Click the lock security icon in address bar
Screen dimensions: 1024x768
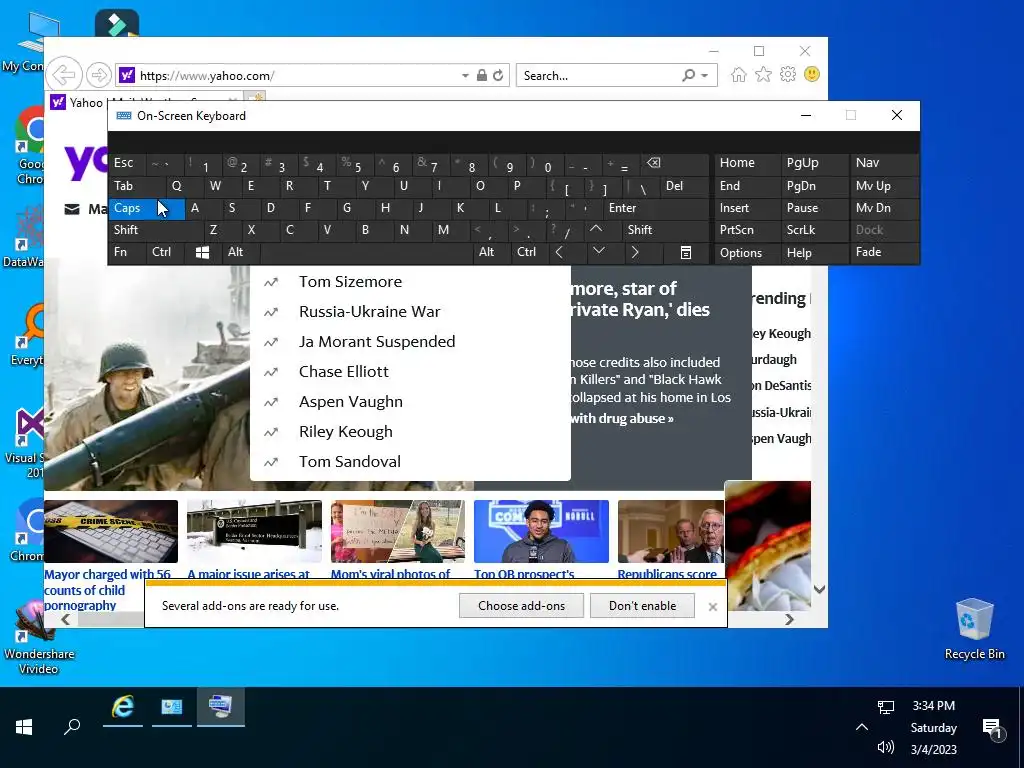[x=481, y=75]
